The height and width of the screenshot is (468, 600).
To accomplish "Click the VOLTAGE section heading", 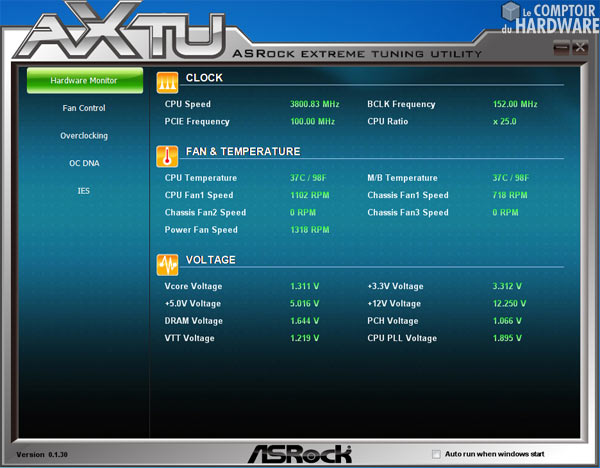I will (x=210, y=260).
